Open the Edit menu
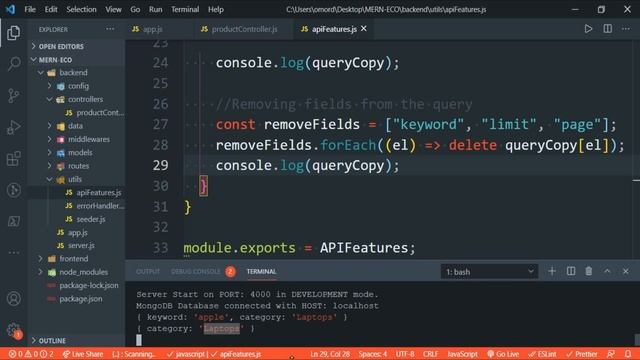Image resolution: width=640 pixels, height=360 pixels. click(x=51, y=9)
